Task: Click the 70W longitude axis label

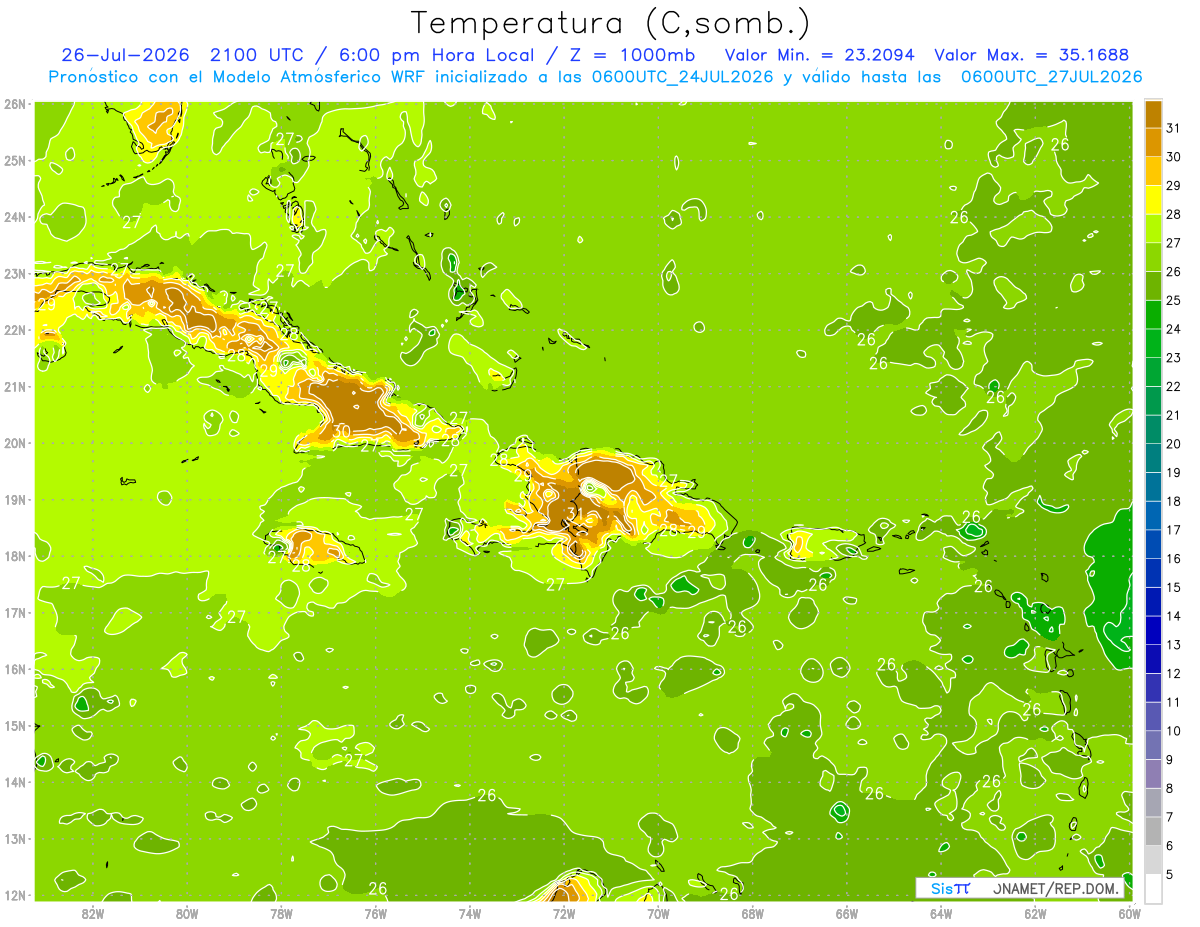Action: (x=658, y=912)
